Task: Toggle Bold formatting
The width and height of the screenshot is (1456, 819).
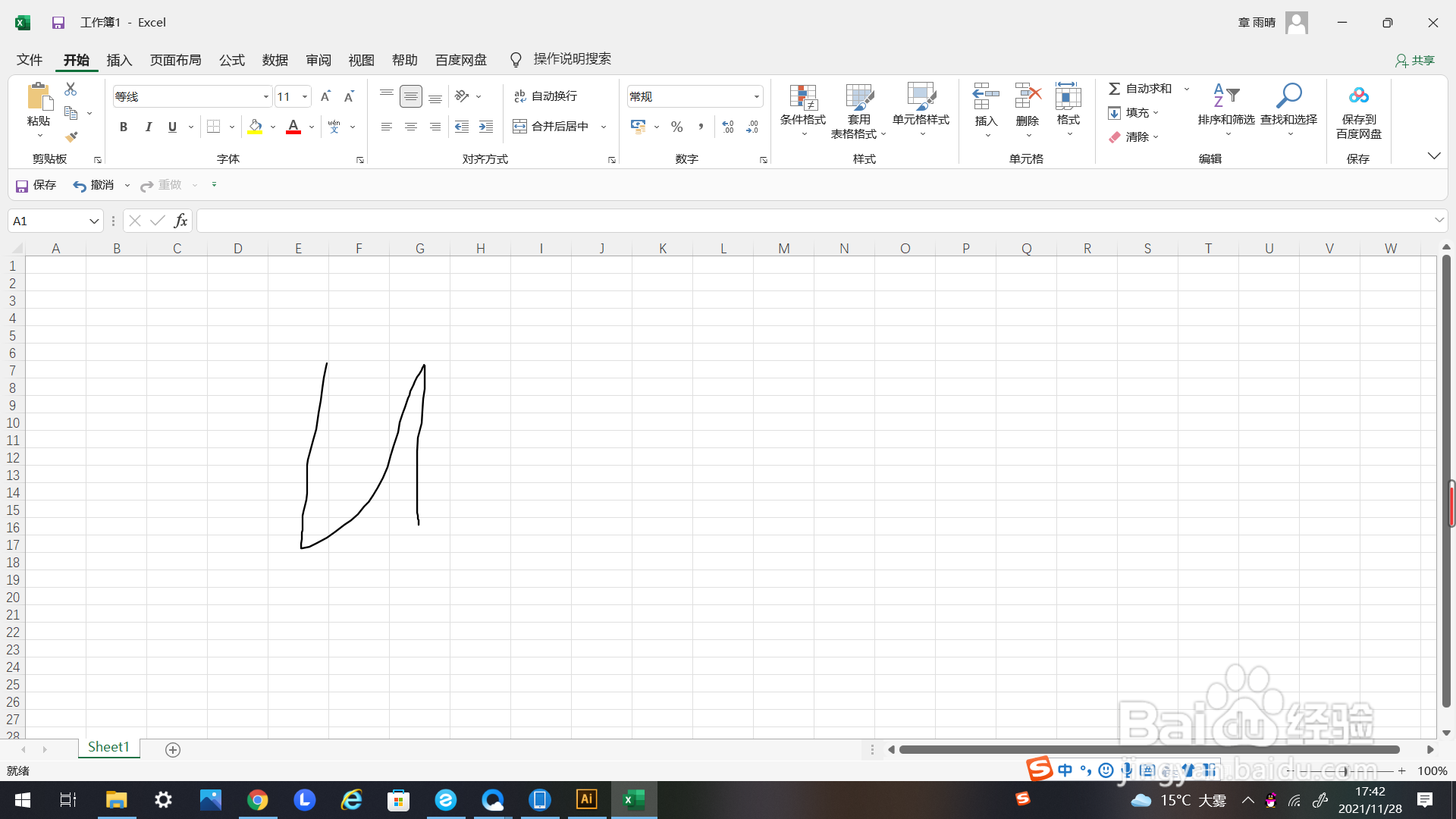Action: (124, 127)
